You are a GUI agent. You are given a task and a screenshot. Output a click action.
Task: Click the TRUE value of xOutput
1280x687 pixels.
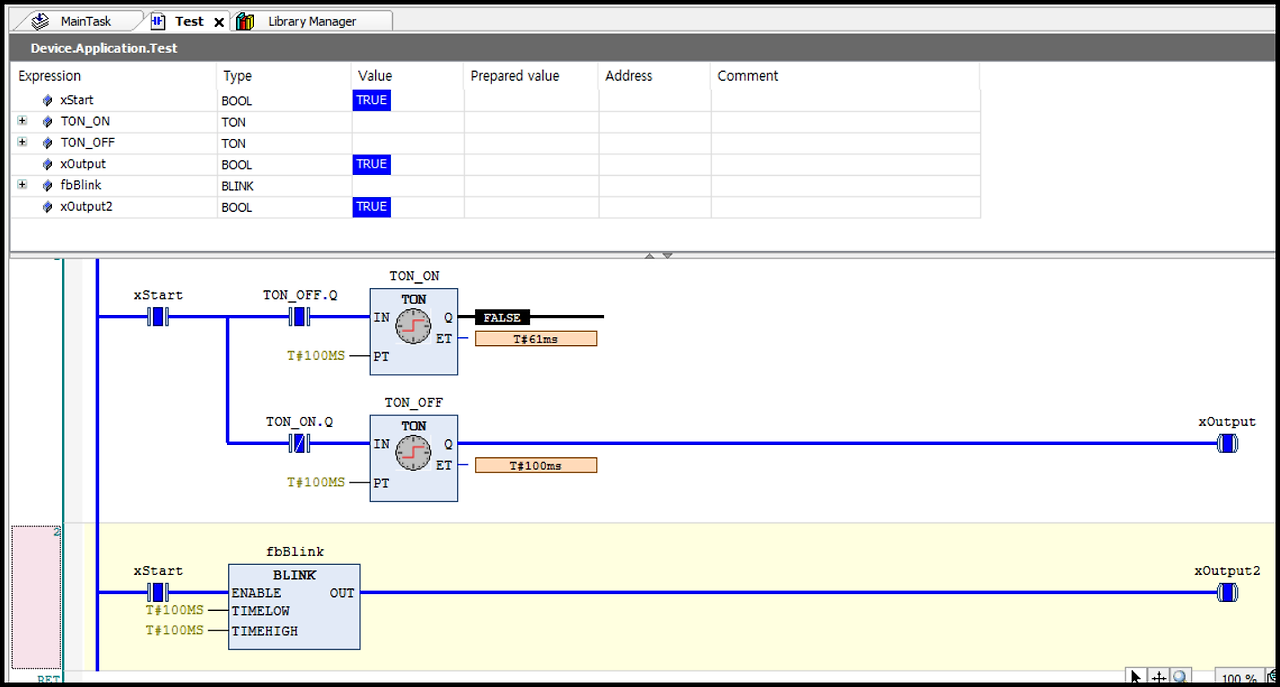(x=371, y=164)
